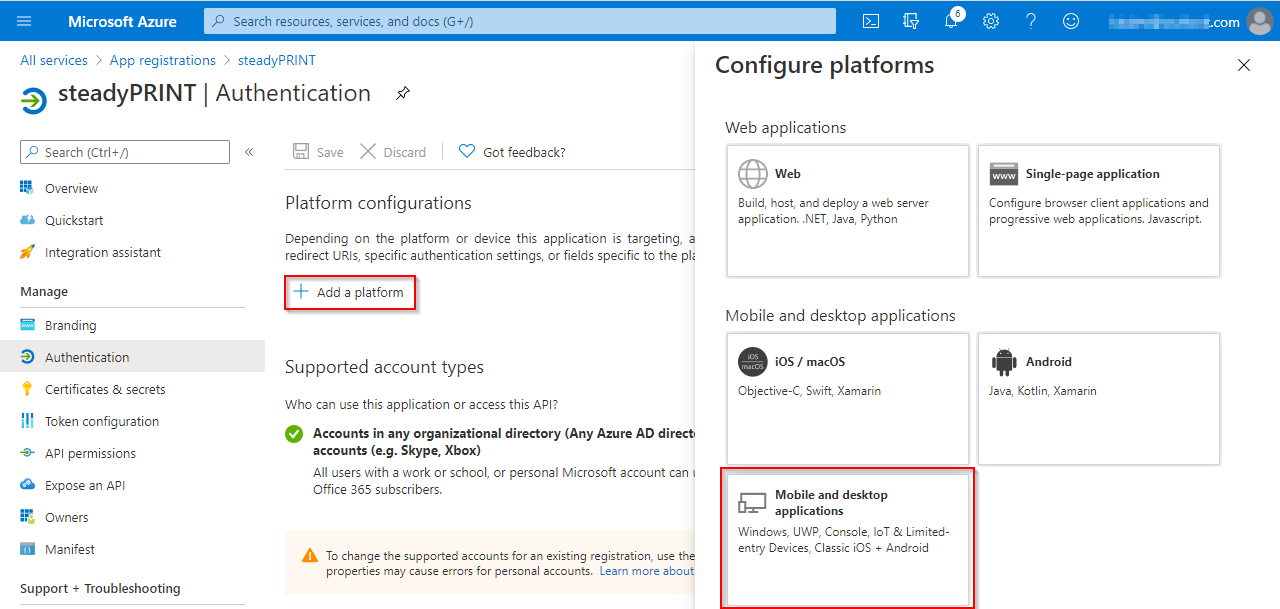Click the Integration assistant rocket icon
The width and height of the screenshot is (1280, 609).
pyautogui.click(x=27, y=252)
